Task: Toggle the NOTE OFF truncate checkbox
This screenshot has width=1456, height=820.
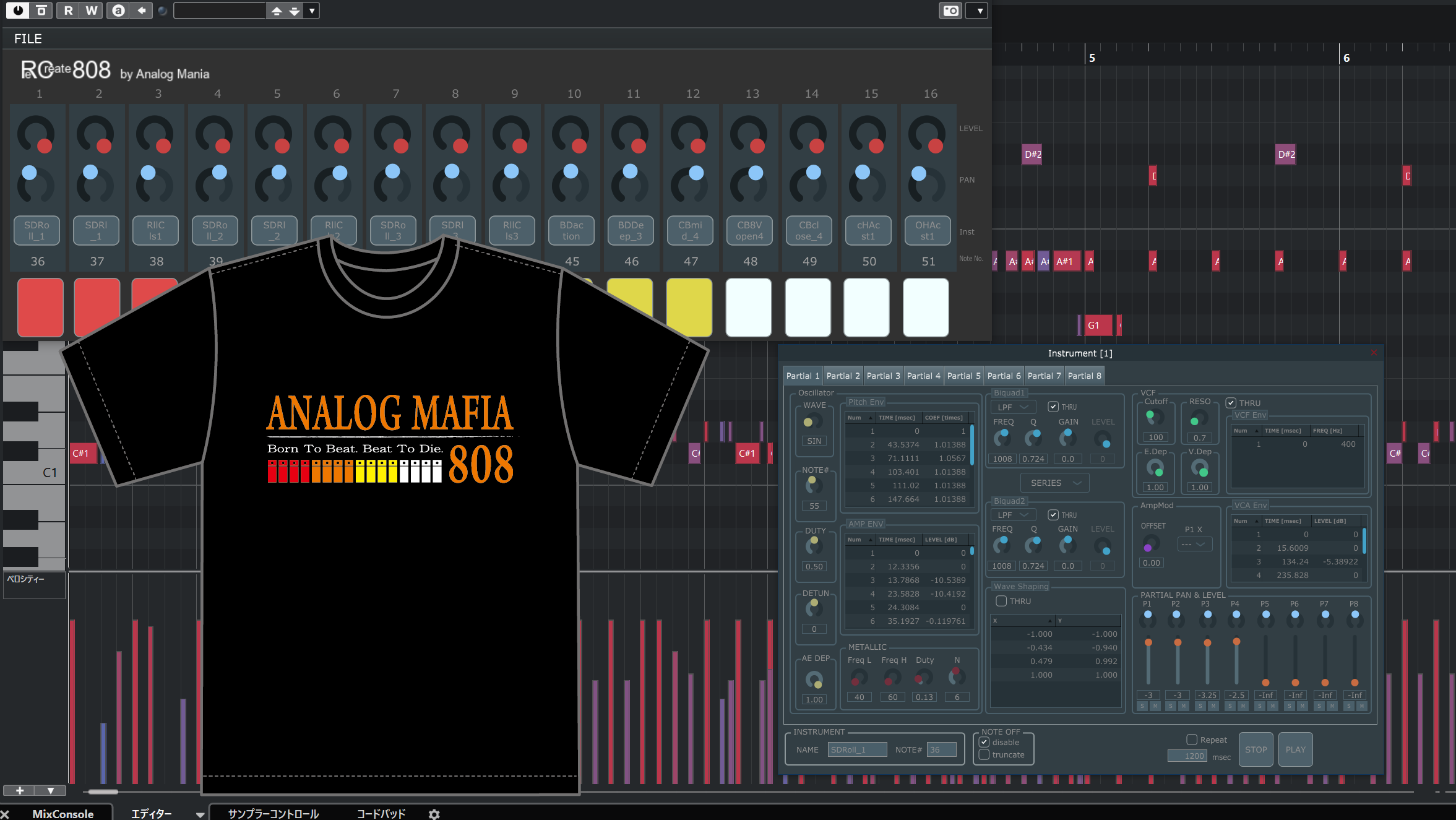Action: click(x=984, y=754)
